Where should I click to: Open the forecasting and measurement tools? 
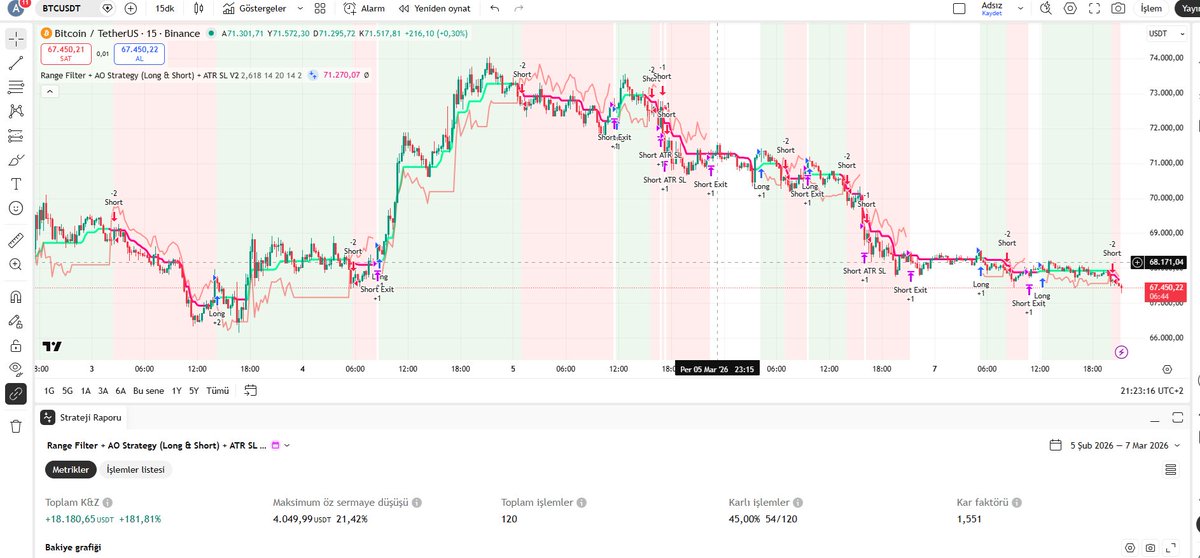point(15,135)
